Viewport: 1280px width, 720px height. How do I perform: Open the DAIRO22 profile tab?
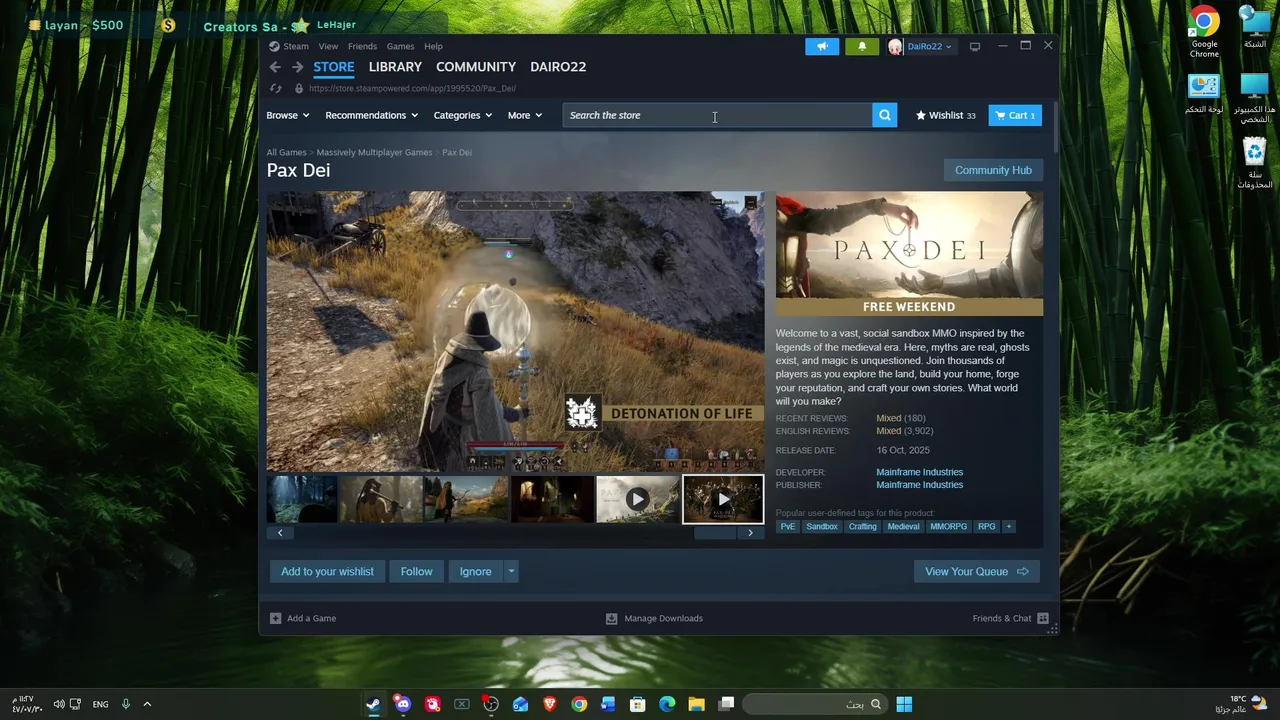[x=558, y=67]
